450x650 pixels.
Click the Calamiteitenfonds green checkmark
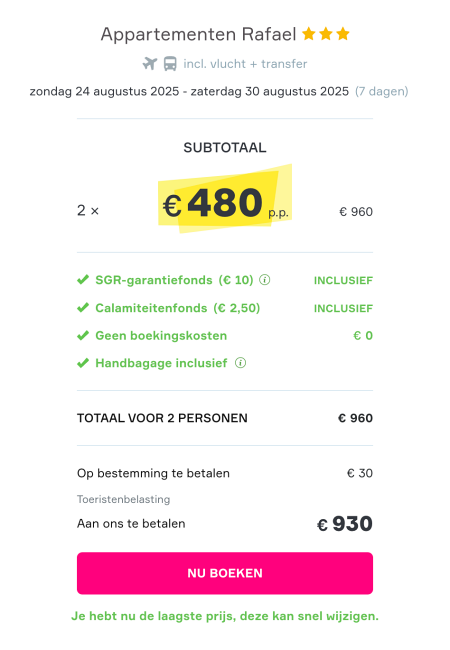pos(83,308)
